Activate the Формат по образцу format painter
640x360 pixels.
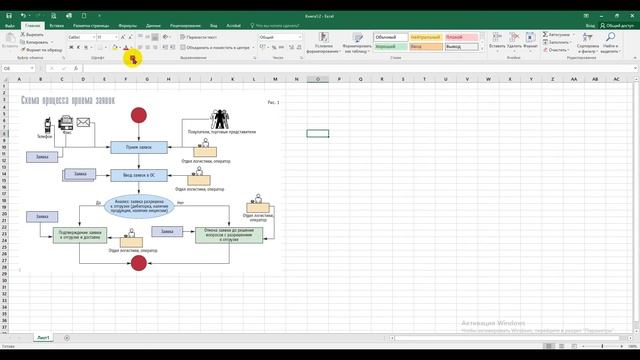coord(42,50)
